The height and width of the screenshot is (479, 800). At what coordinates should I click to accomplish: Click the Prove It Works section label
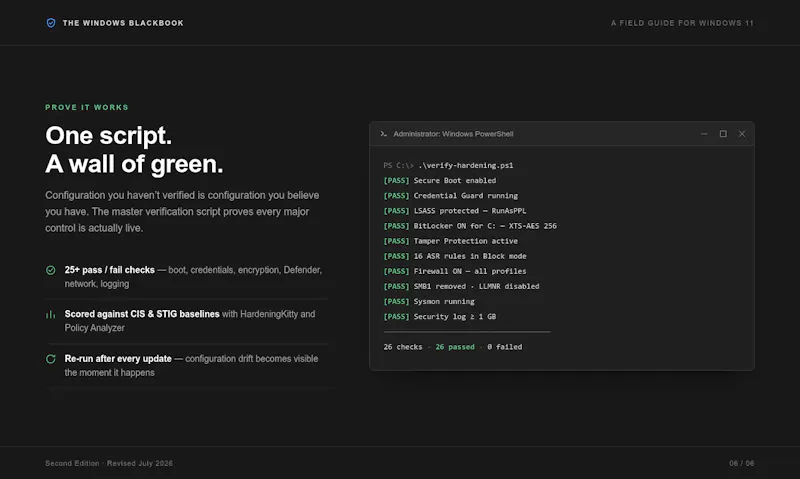tap(87, 107)
